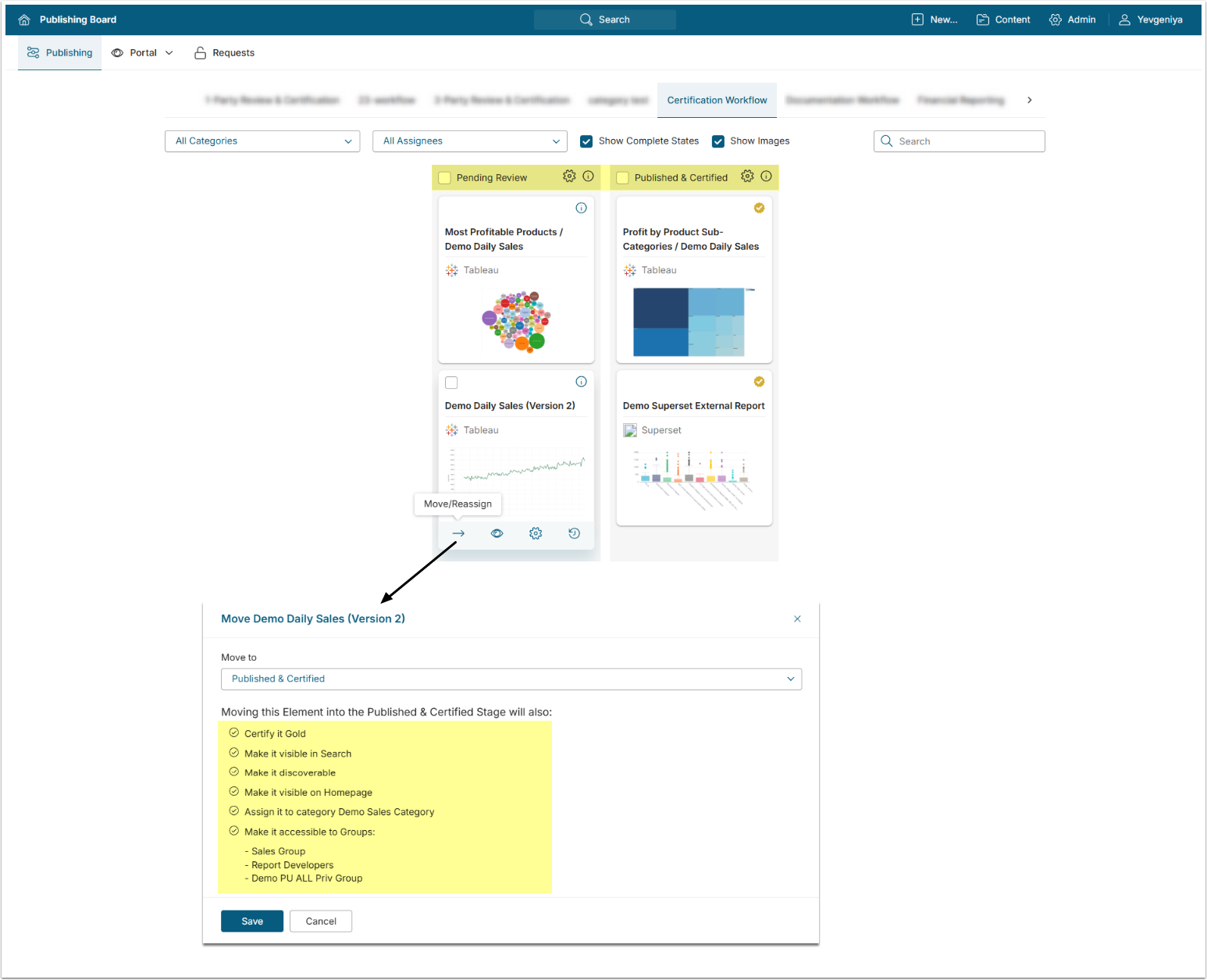Image resolution: width=1207 pixels, height=980 pixels.
Task: Click the Tableau icon on Profit by Product card
Action: pos(630,270)
